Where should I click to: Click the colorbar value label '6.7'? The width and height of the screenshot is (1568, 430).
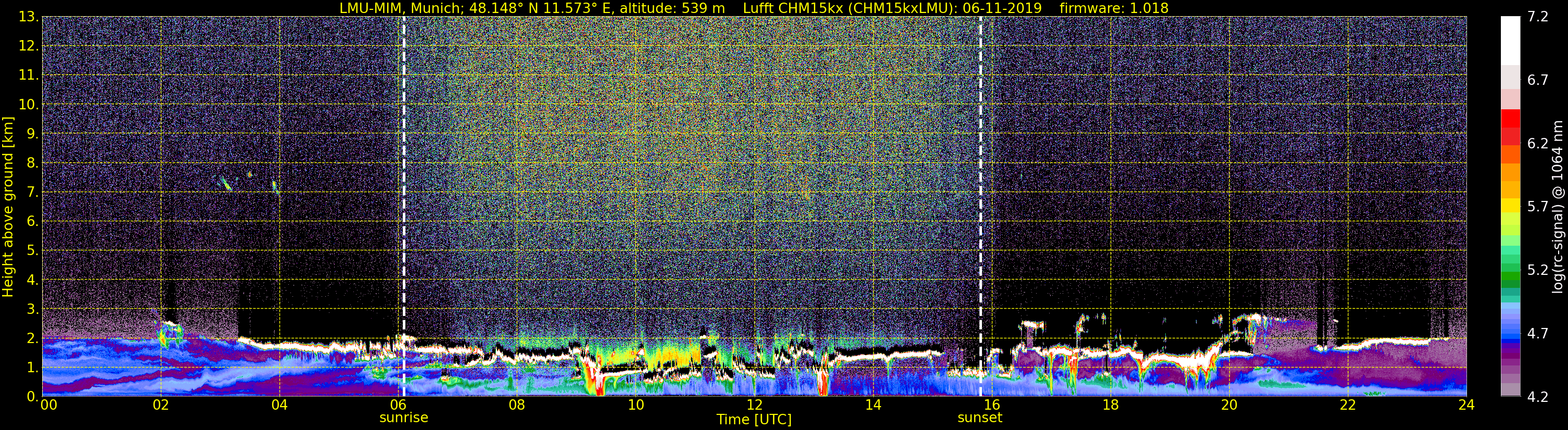point(1538,80)
